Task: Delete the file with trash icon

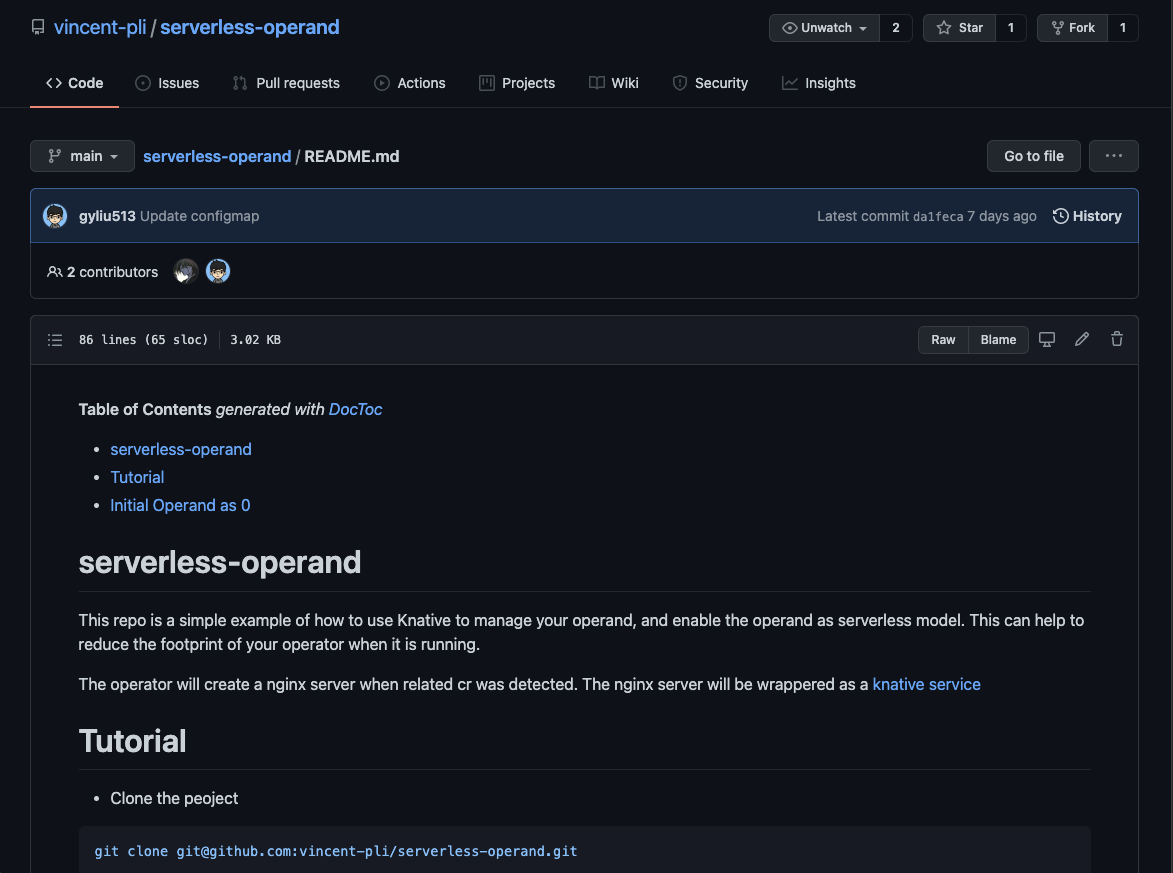Action: pyautogui.click(x=1117, y=340)
